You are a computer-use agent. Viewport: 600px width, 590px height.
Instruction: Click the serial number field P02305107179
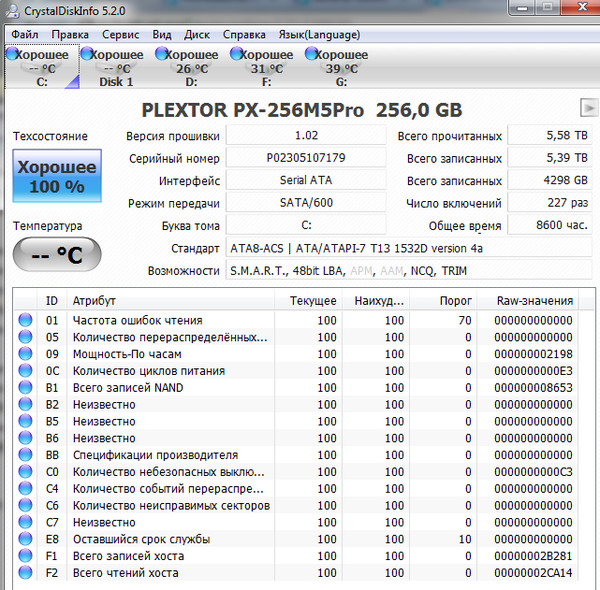306,158
